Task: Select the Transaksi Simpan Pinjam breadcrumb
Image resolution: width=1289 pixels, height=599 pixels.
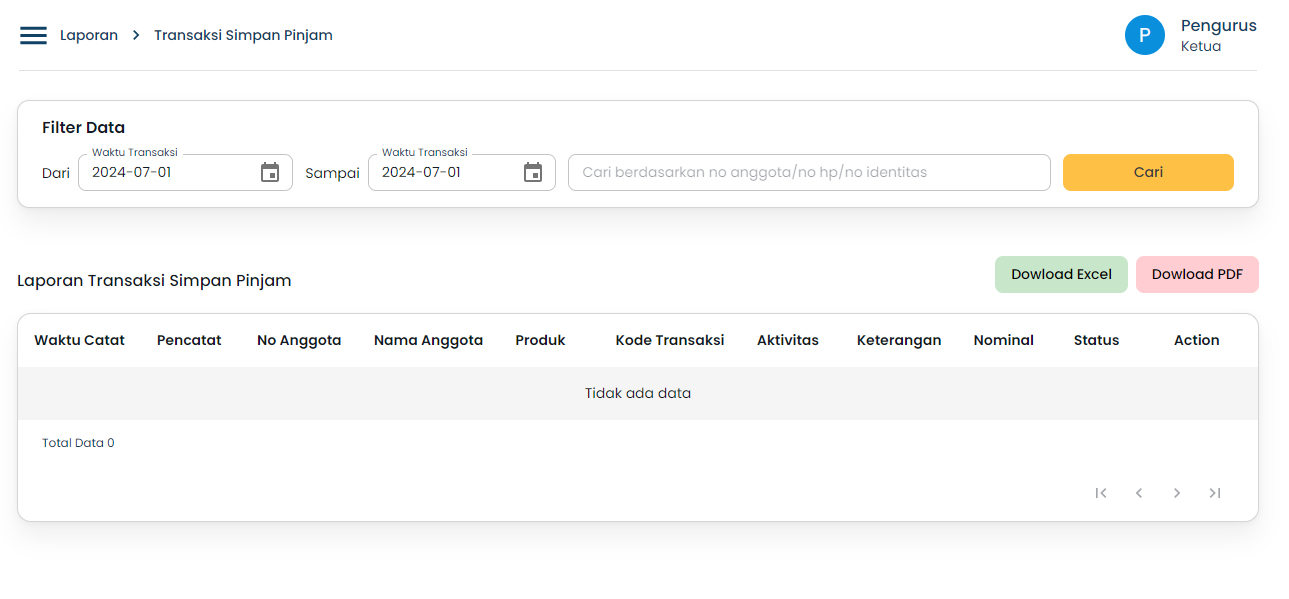Action: pos(243,34)
